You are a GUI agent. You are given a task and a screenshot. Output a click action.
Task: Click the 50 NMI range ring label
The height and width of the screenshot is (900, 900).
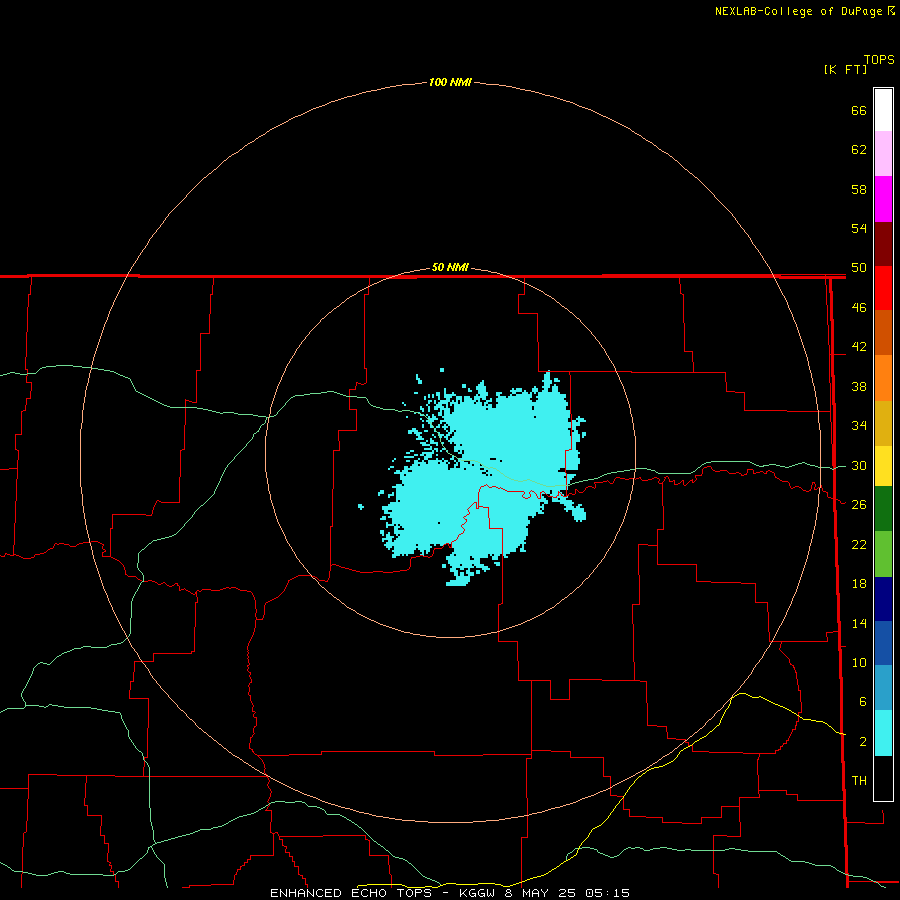tap(449, 267)
